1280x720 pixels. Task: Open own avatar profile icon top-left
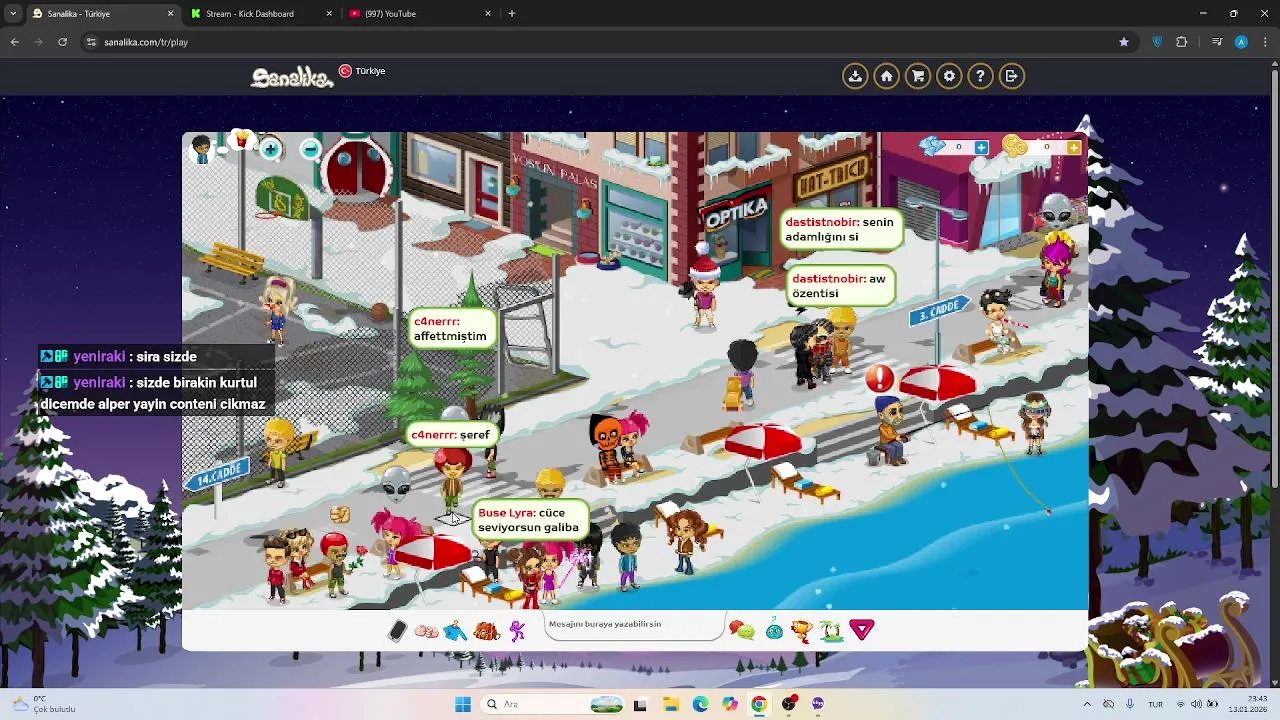click(x=202, y=150)
